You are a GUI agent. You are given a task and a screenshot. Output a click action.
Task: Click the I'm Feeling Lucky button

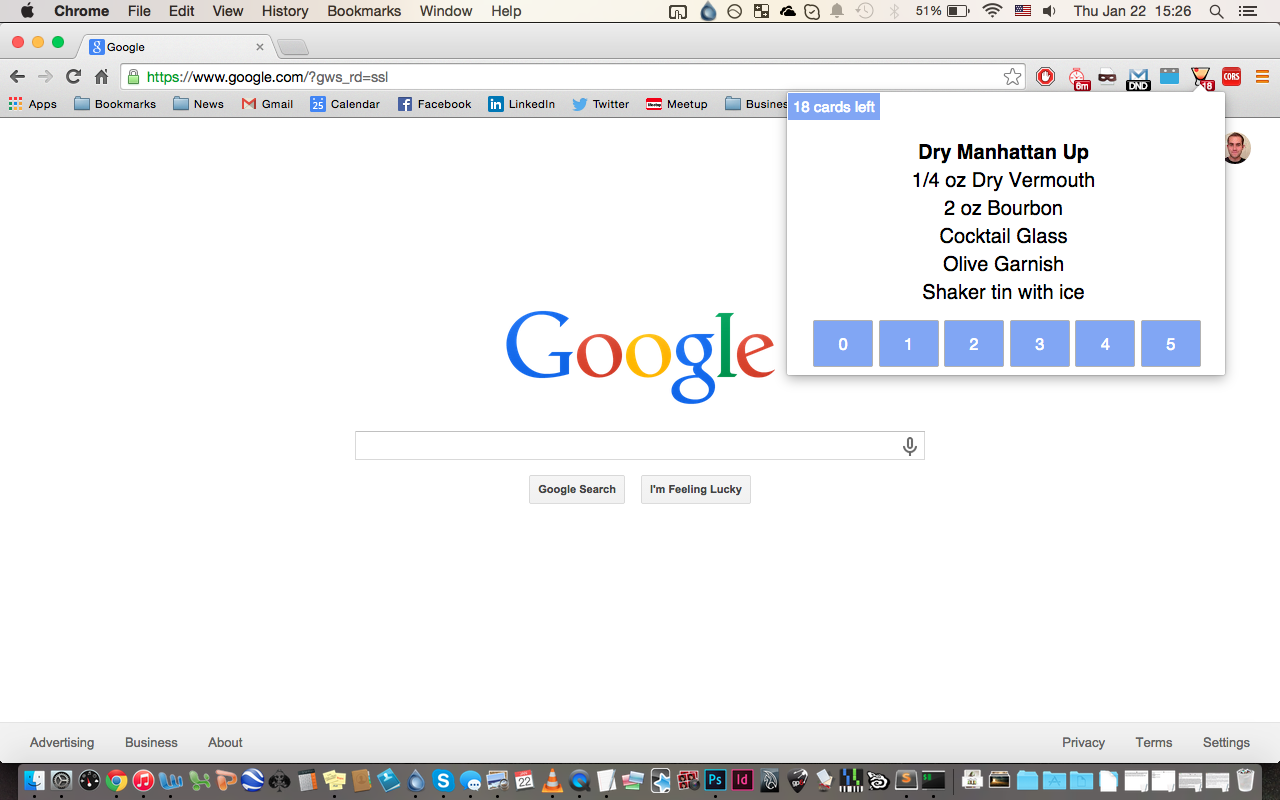click(696, 489)
